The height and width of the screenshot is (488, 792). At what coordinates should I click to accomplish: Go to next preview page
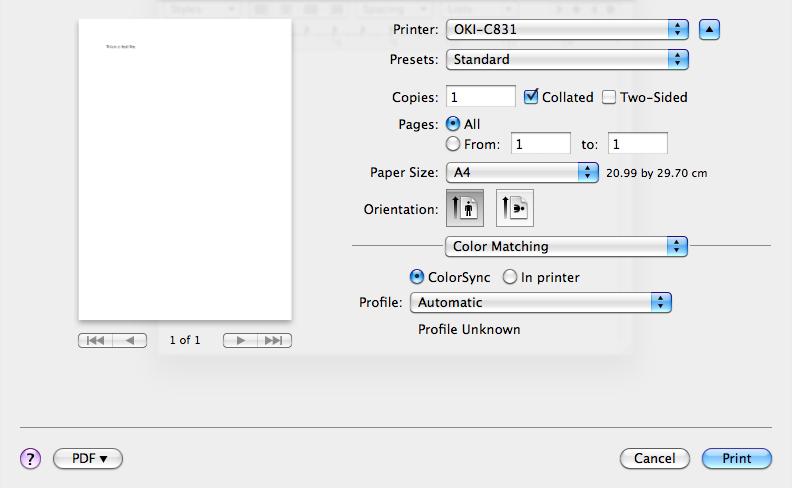[240, 340]
